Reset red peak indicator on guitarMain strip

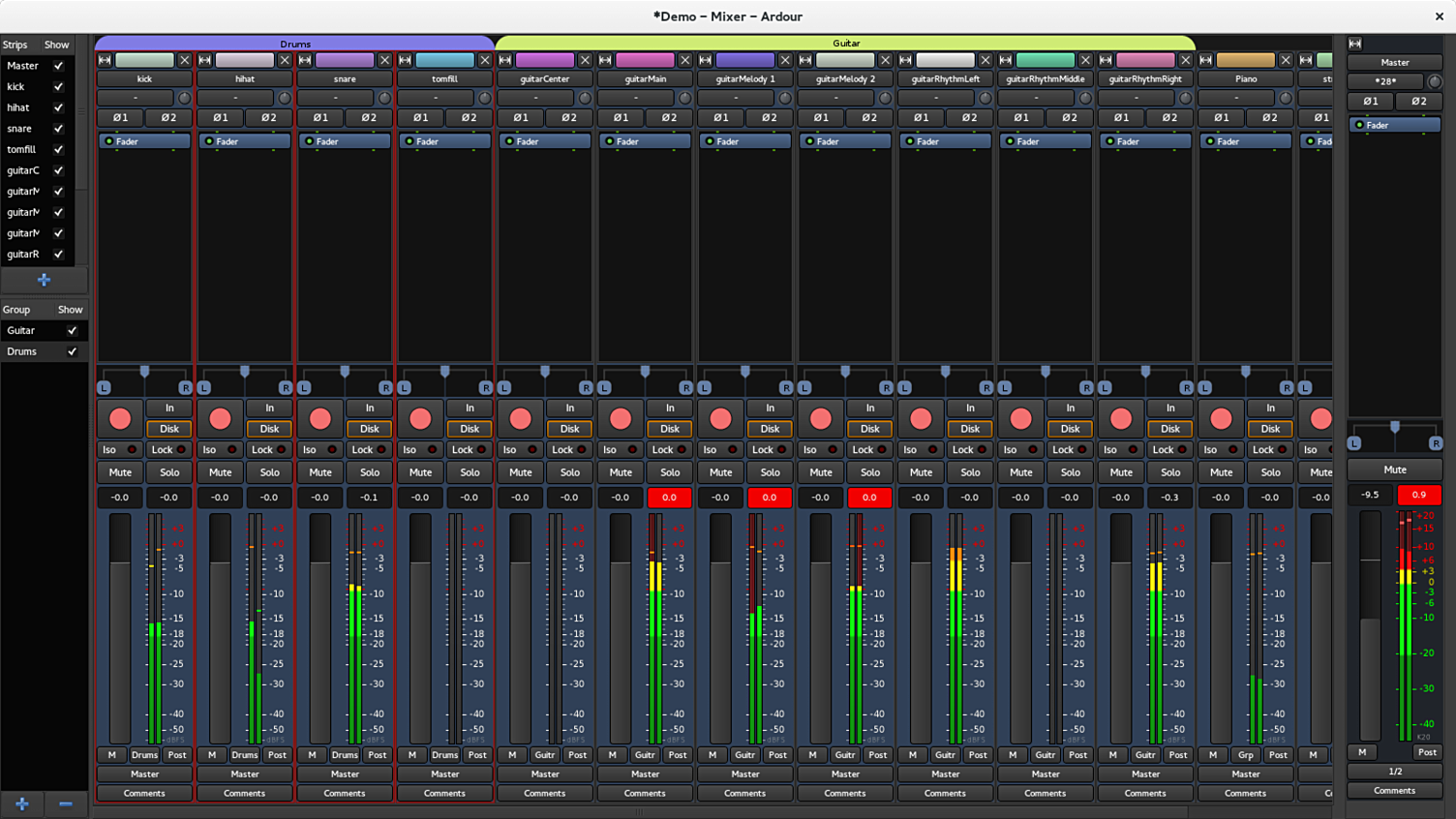click(669, 498)
